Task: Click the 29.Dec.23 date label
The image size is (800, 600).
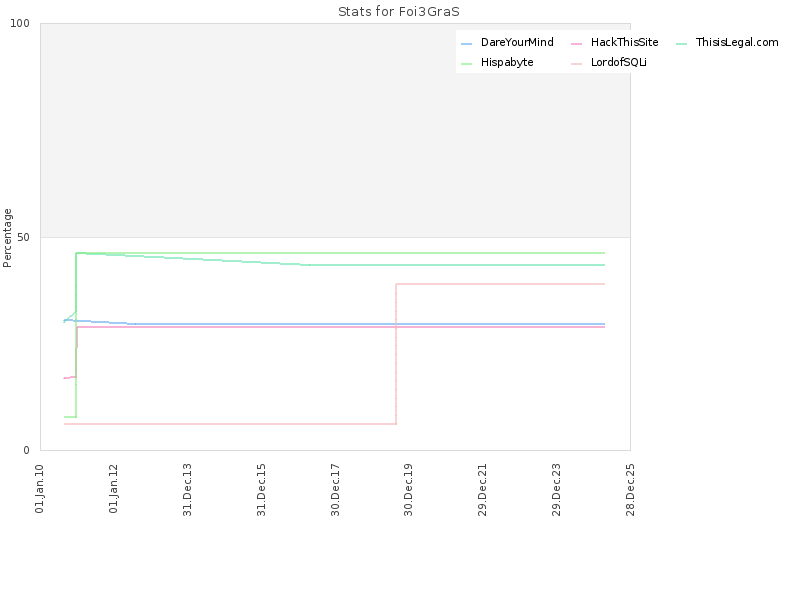Action: pyautogui.click(x=556, y=490)
